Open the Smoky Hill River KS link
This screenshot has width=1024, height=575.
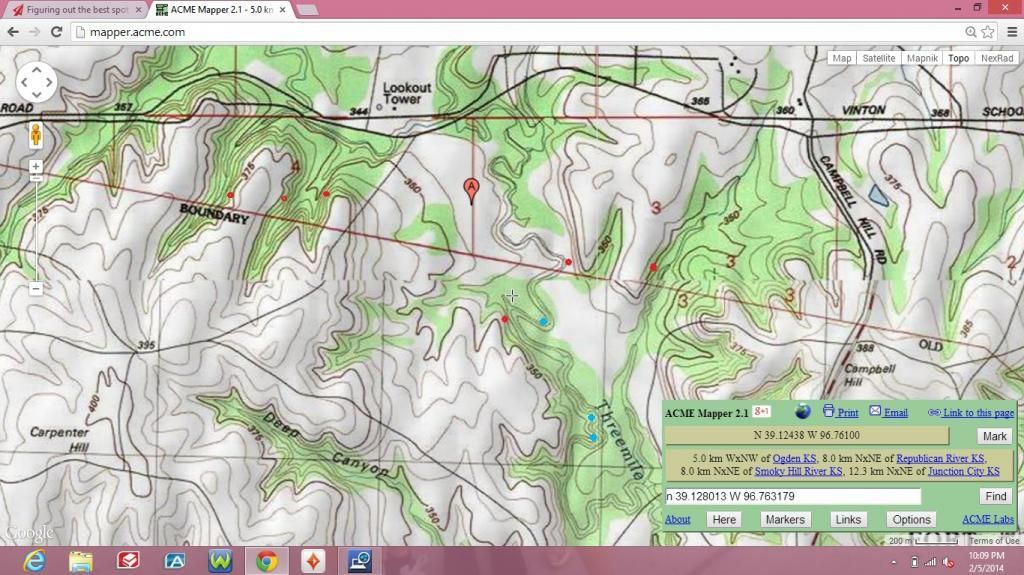click(798, 471)
